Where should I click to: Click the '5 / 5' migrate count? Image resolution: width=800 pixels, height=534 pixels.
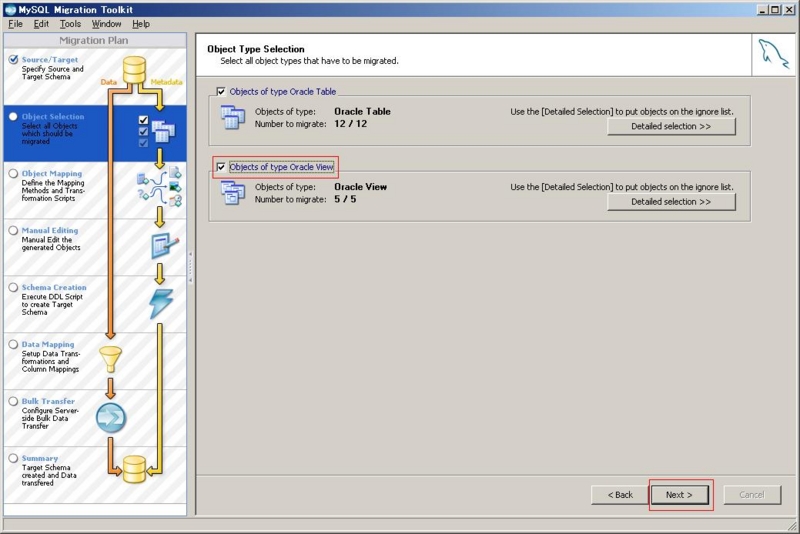click(345, 199)
